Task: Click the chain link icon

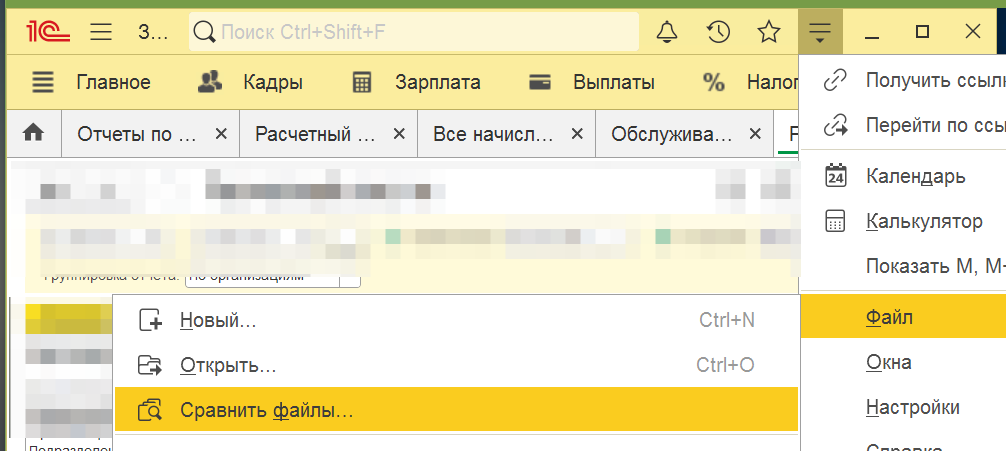Action: click(835, 81)
